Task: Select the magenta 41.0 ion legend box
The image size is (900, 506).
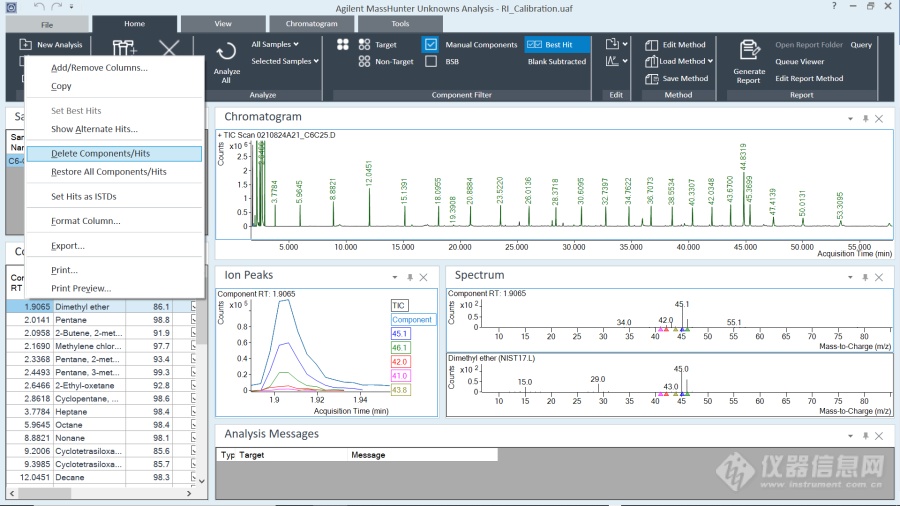Action: [x=399, y=376]
